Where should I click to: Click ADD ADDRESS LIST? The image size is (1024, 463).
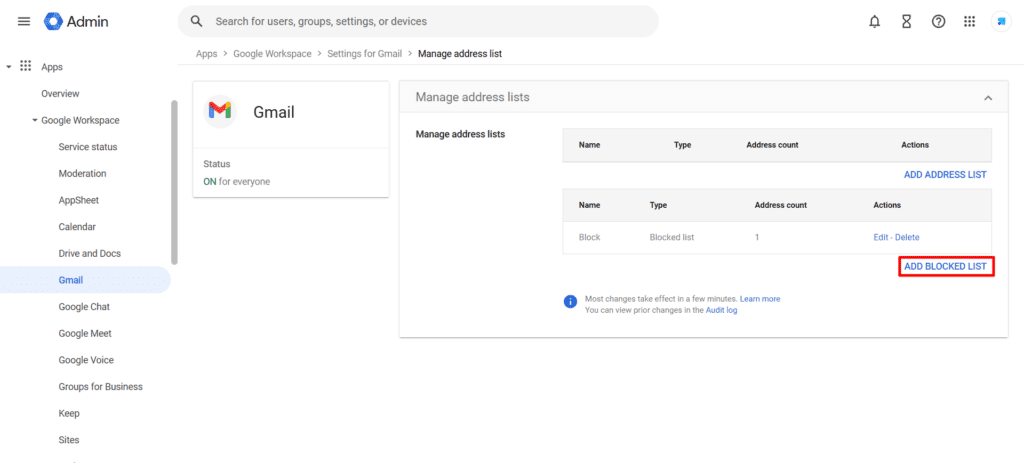pos(945,175)
